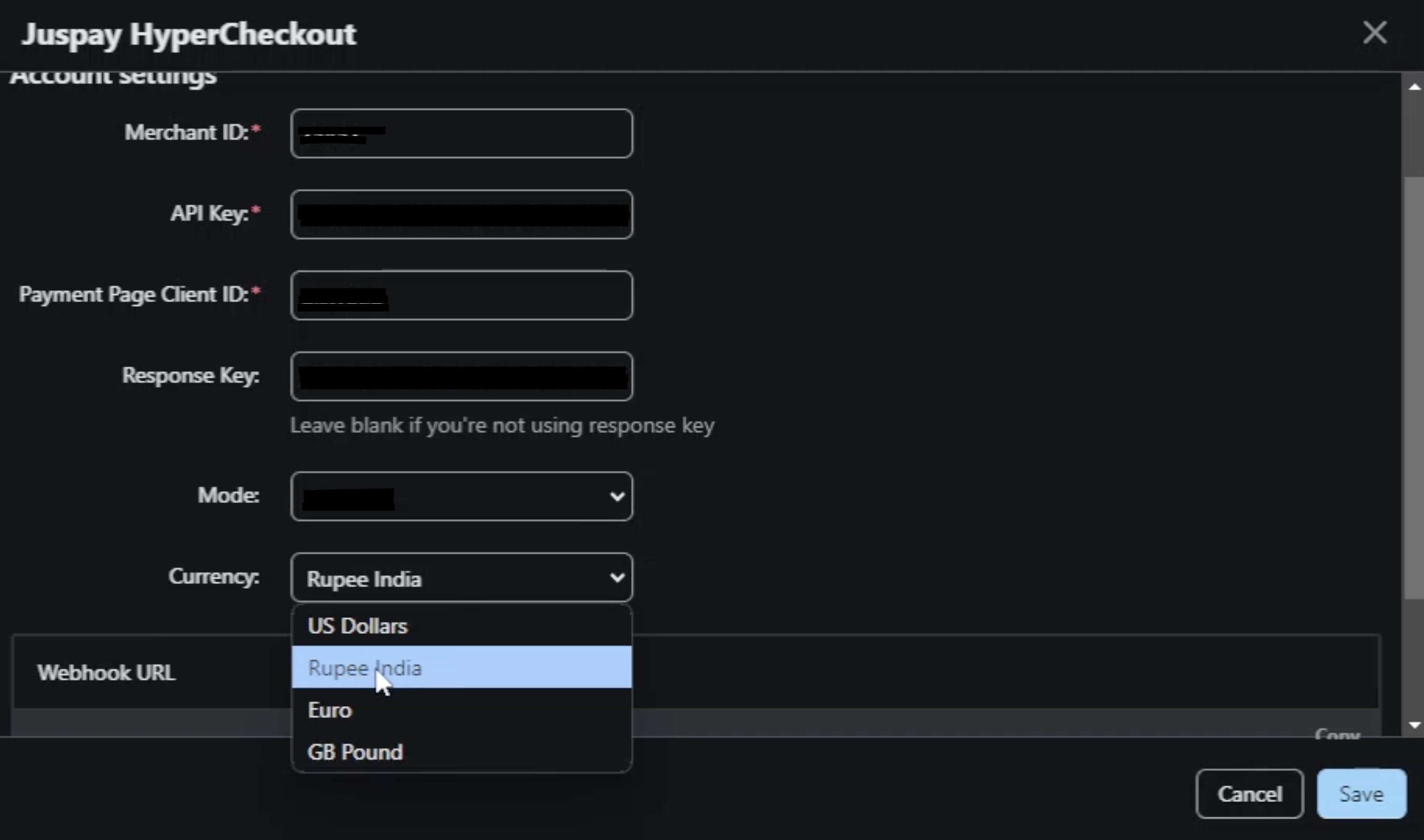Click the Currency label

[x=214, y=576]
